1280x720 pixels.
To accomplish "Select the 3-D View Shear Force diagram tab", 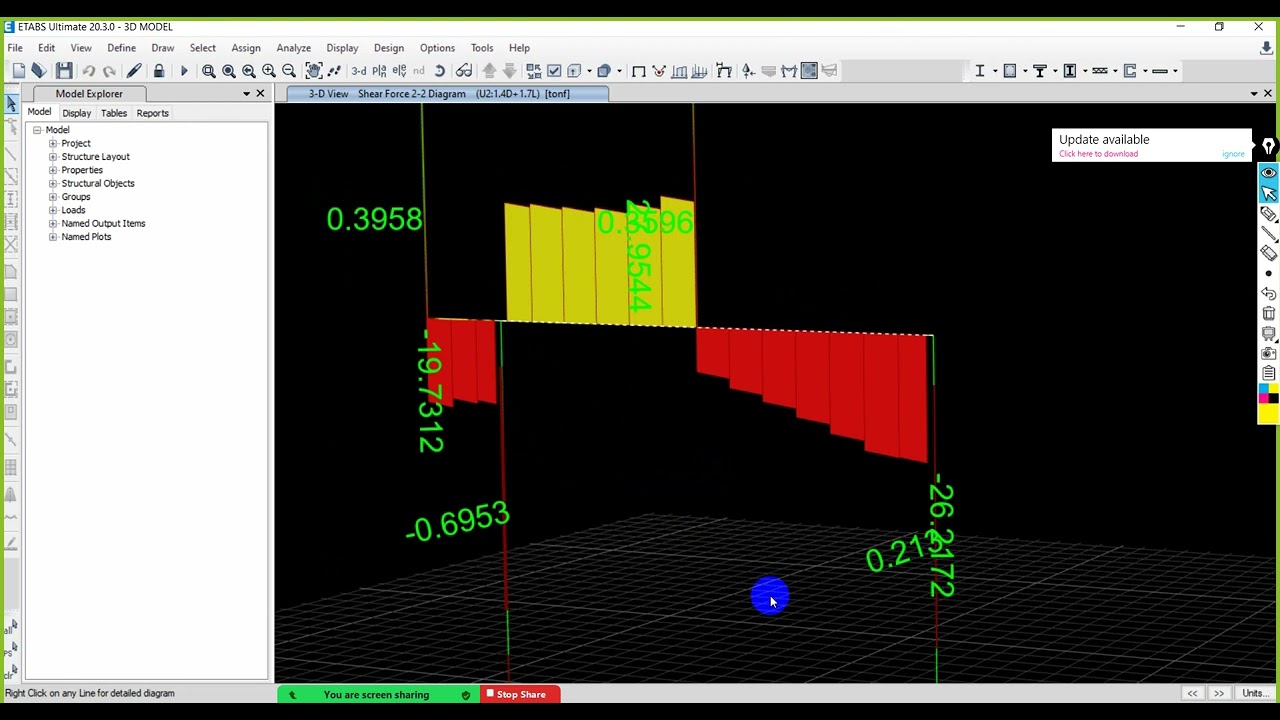I will click(446, 94).
